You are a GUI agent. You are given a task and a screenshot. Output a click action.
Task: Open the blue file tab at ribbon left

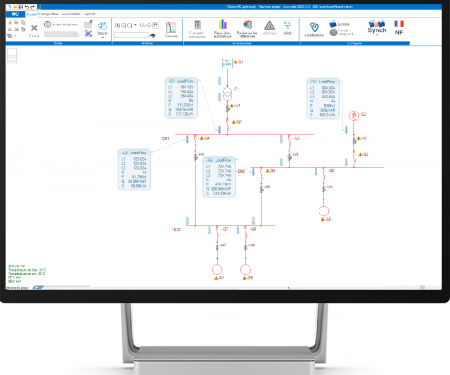tap(15, 14)
